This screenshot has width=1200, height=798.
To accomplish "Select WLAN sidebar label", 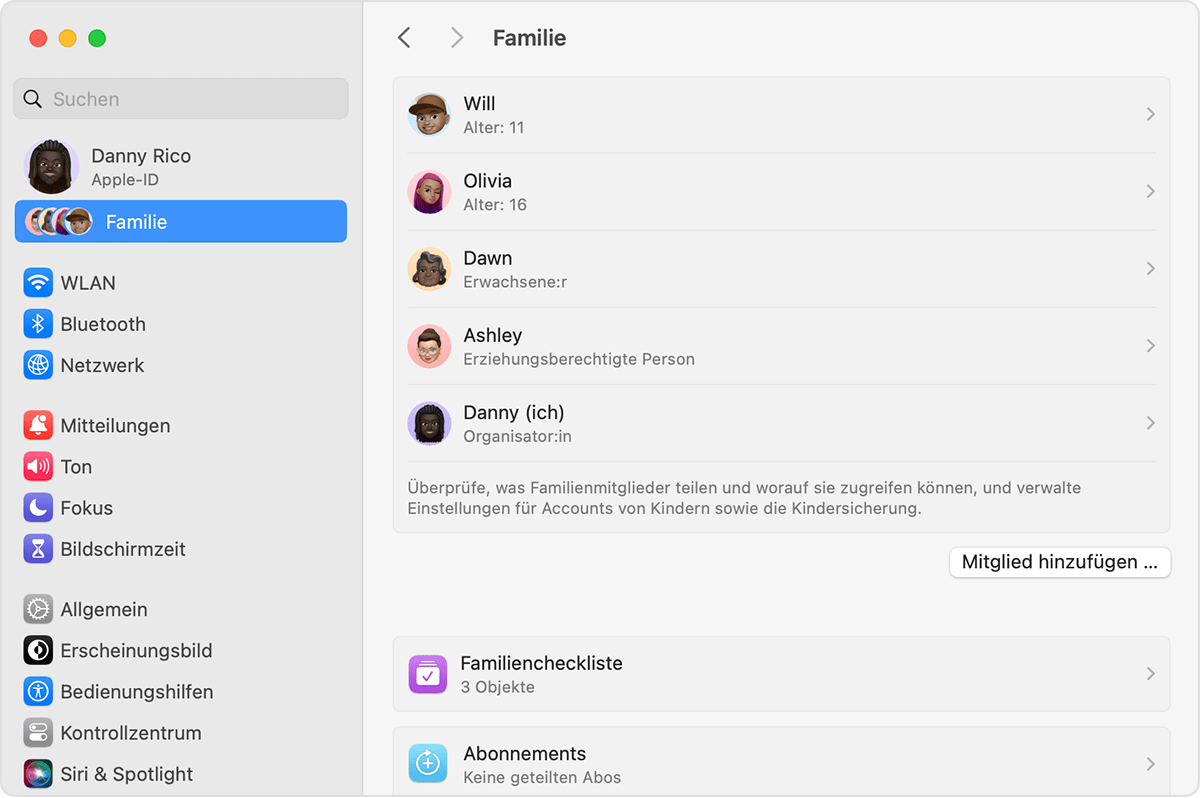I will [x=88, y=283].
